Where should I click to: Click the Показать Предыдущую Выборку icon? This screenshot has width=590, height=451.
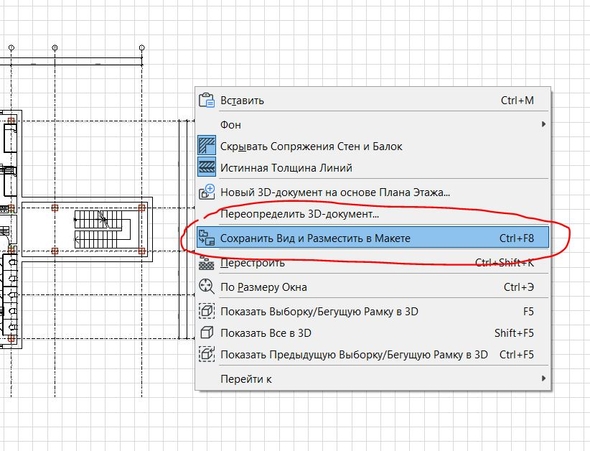pyautogui.click(x=207, y=354)
